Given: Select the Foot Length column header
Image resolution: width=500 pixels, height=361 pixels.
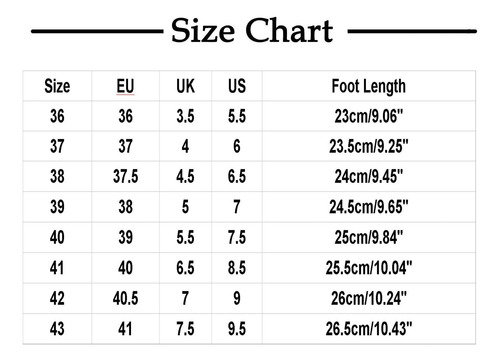Looking at the screenshot, I should pos(369,87).
